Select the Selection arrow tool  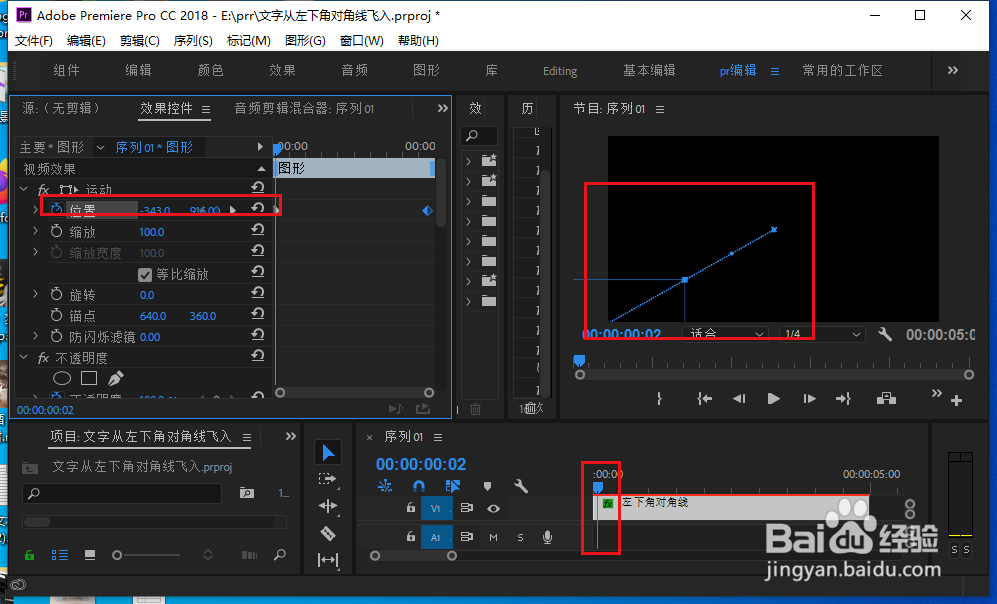click(328, 453)
